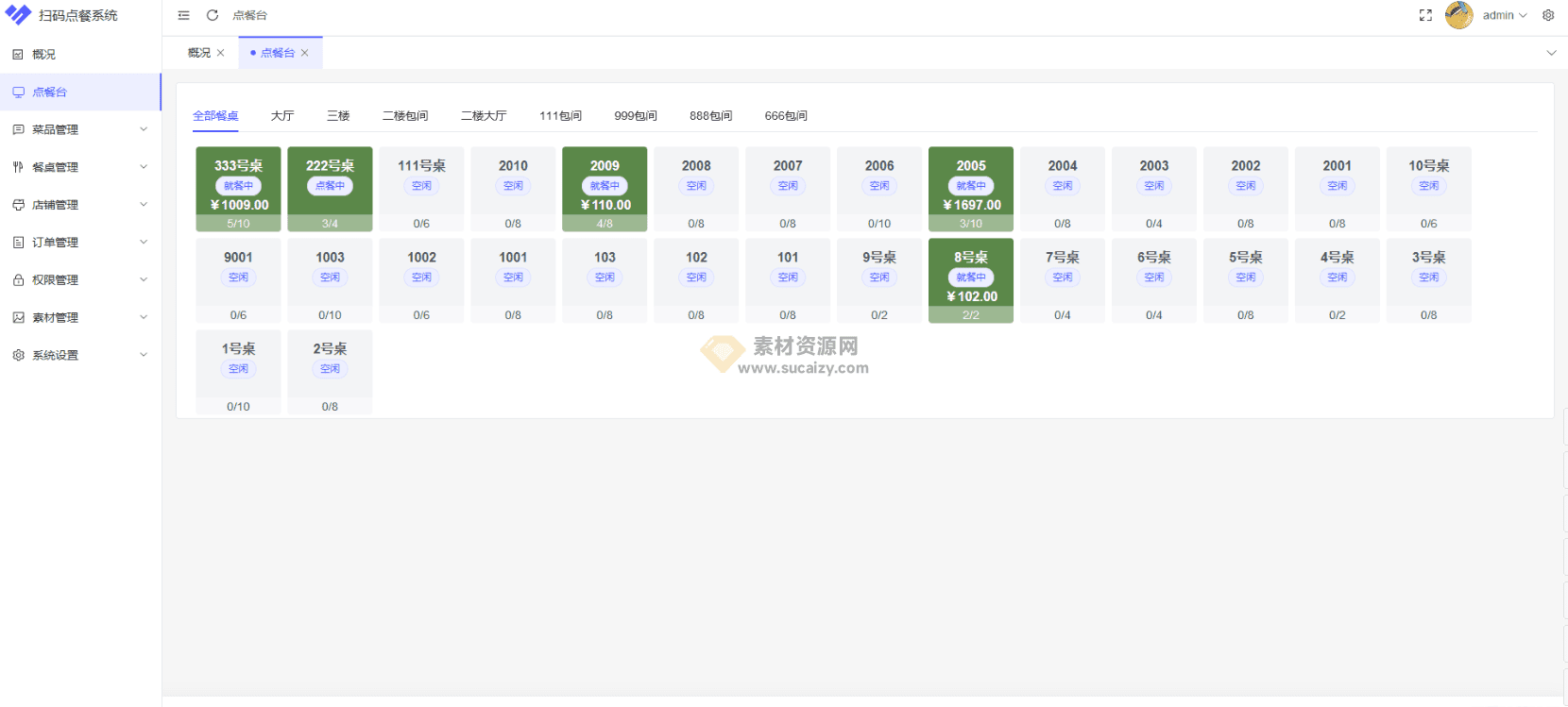This screenshot has width=1568, height=707.
Task: Click the refresh page icon
Action: click(213, 15)
